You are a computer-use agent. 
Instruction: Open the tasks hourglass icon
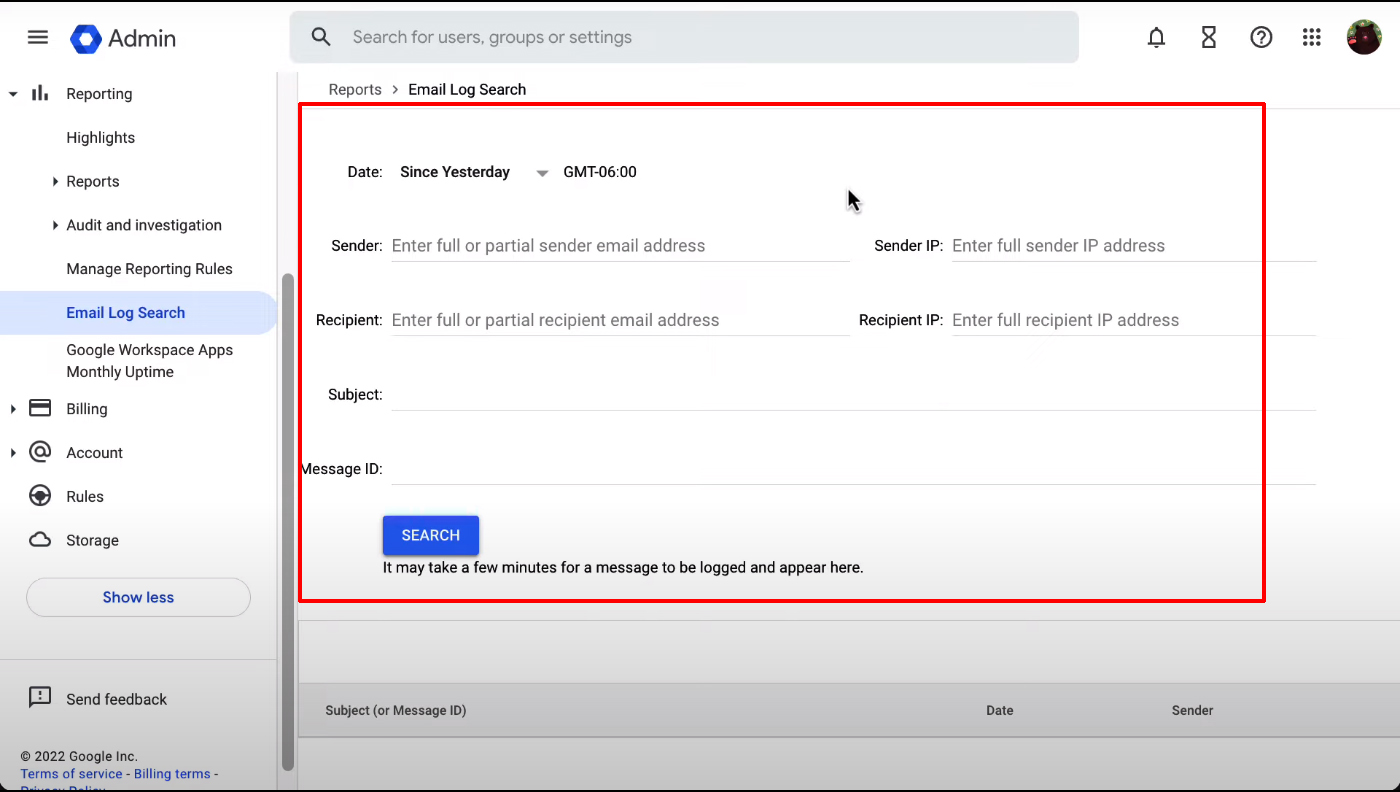click(x=1208, y=37)
